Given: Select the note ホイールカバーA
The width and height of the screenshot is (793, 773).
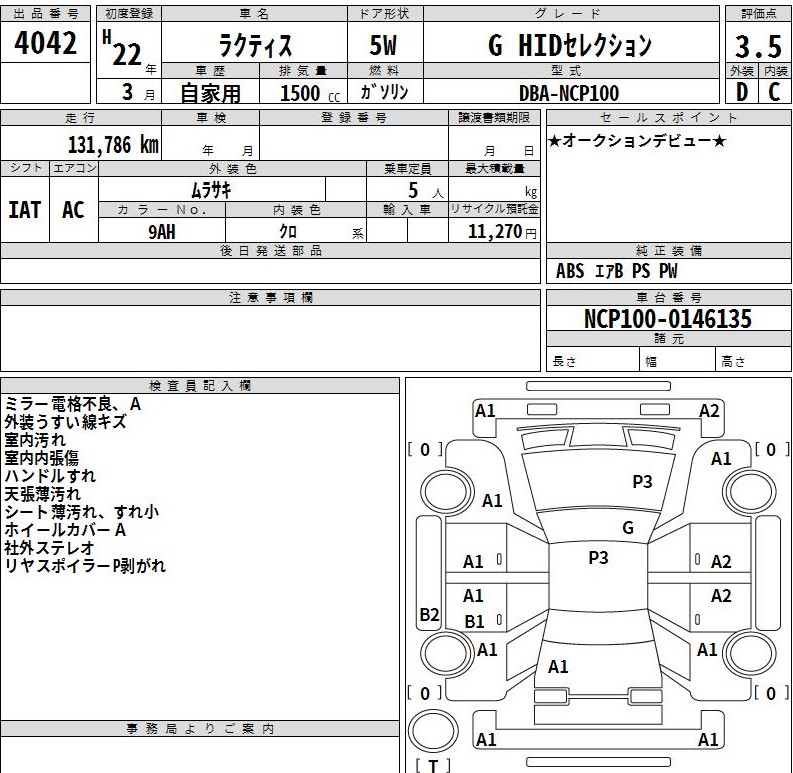Looking at the screenshot, I should click(x=65, y=530).
